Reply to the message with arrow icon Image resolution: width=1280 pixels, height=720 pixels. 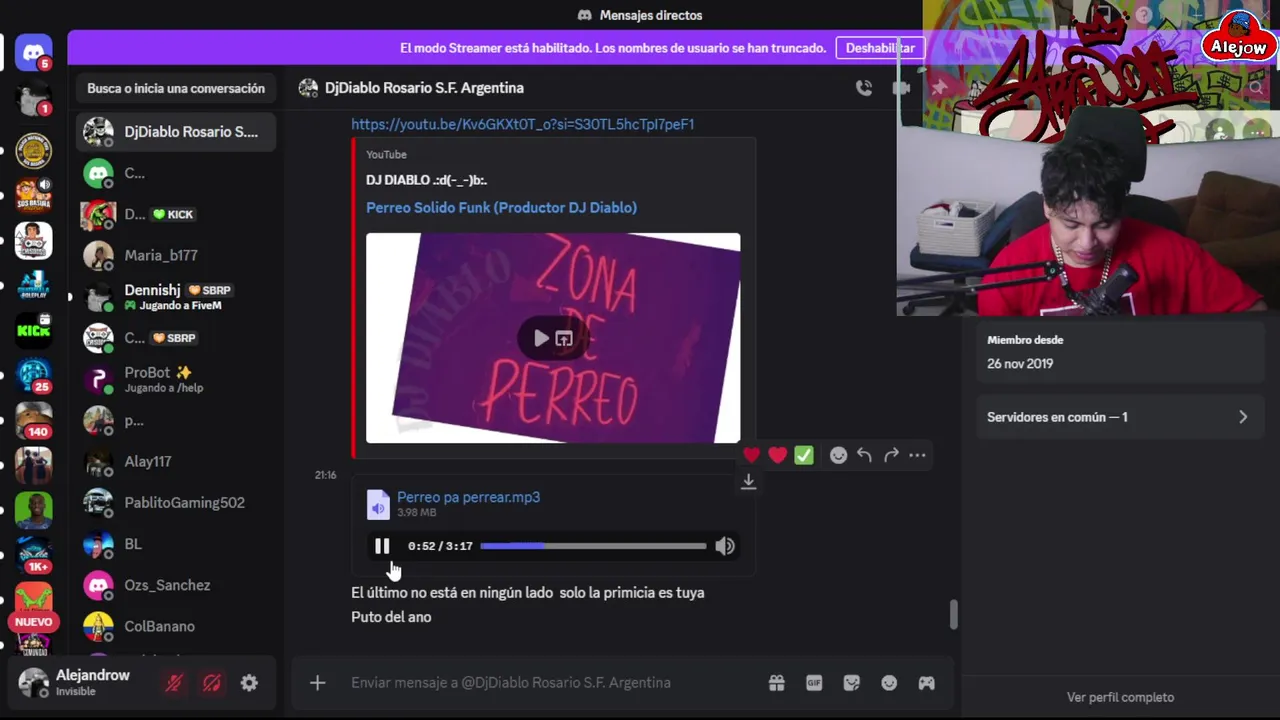point(864,455)
